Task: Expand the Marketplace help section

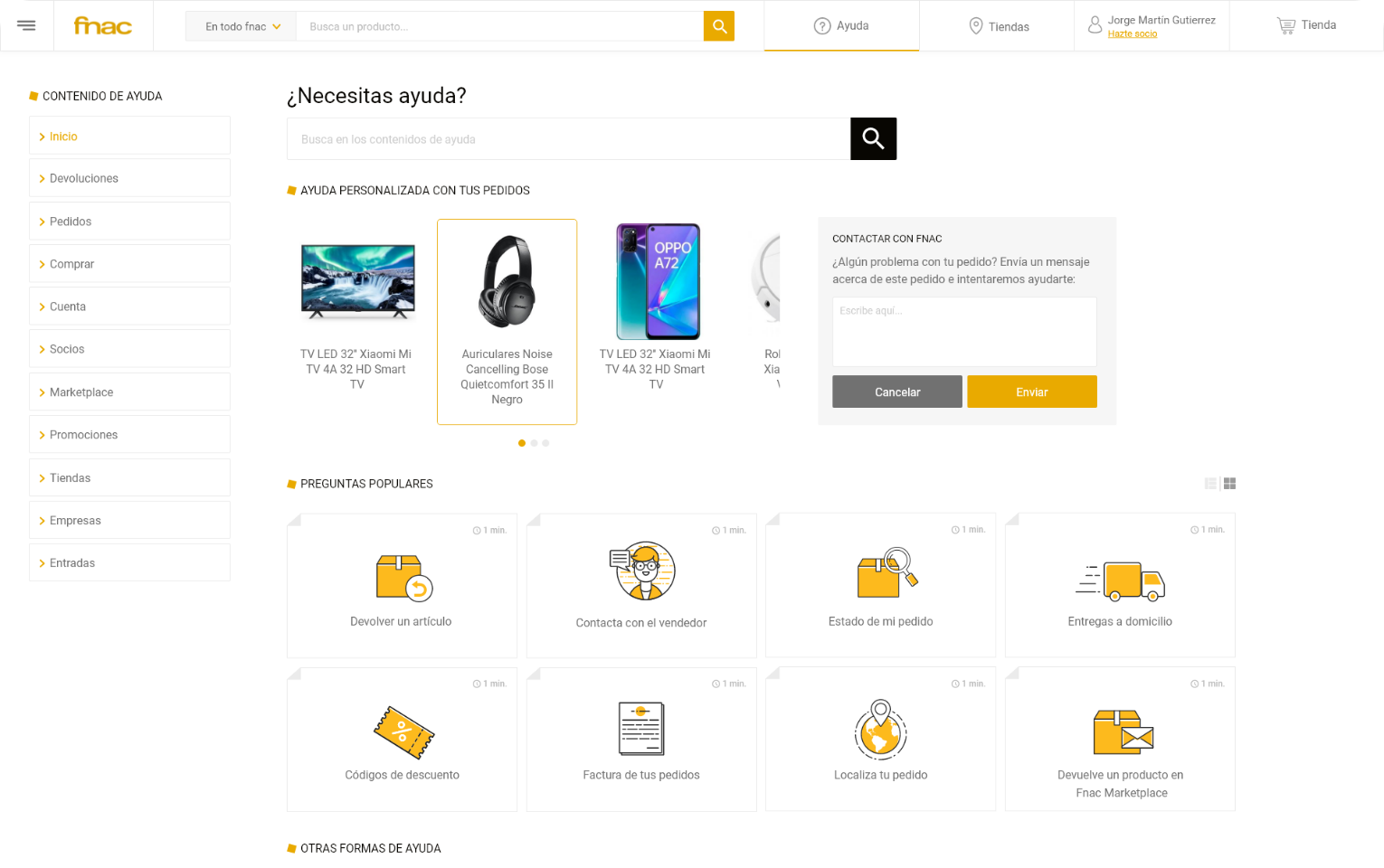Action: pos(129,392)
